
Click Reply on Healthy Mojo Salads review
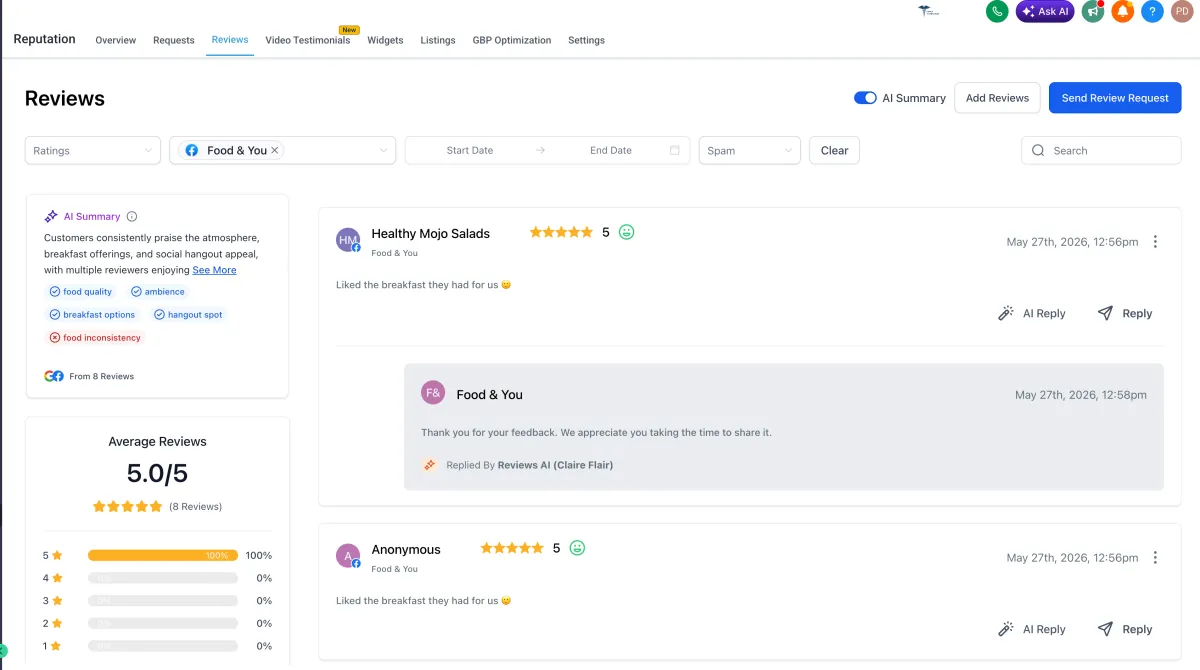click(1125, 314)
